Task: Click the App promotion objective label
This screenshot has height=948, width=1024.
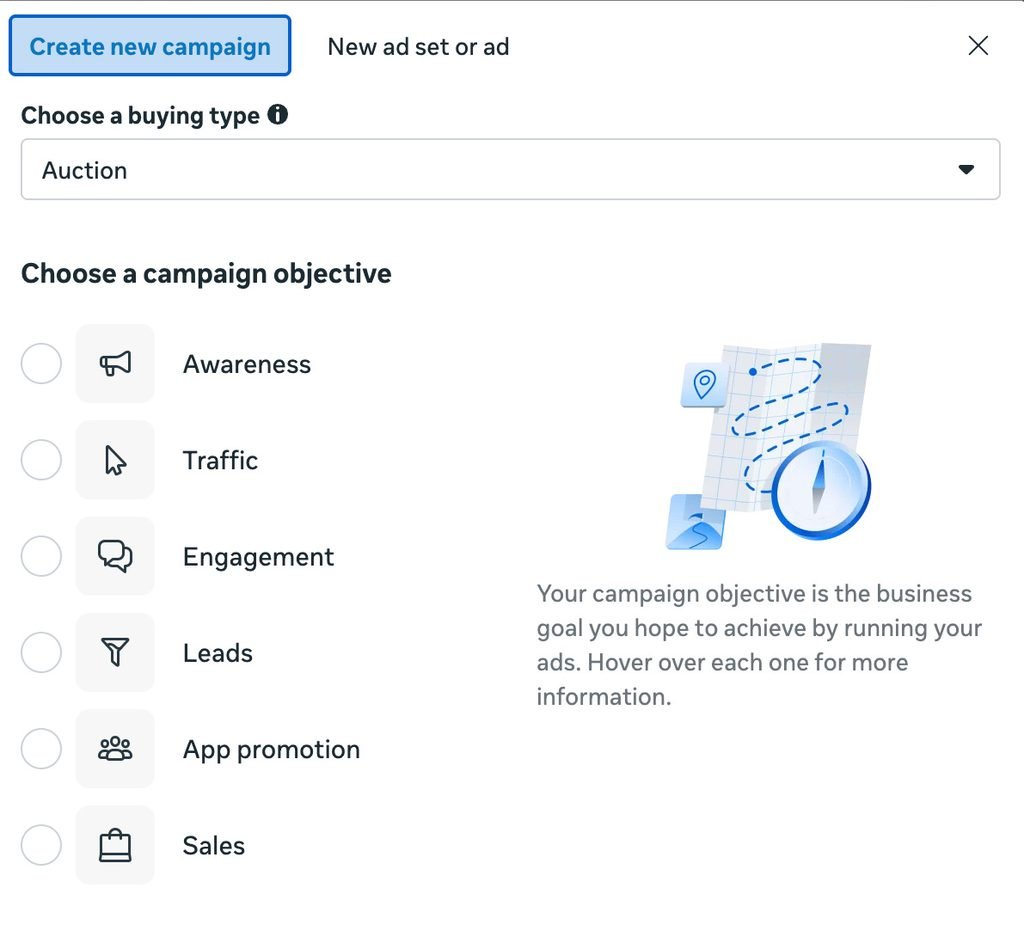Action: point(272,750)
